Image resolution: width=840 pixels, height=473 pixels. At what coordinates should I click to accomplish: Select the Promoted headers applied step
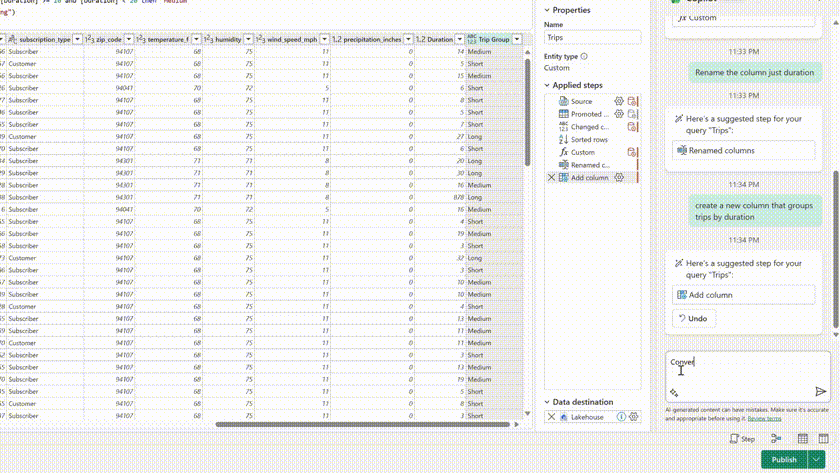point(589,114)
